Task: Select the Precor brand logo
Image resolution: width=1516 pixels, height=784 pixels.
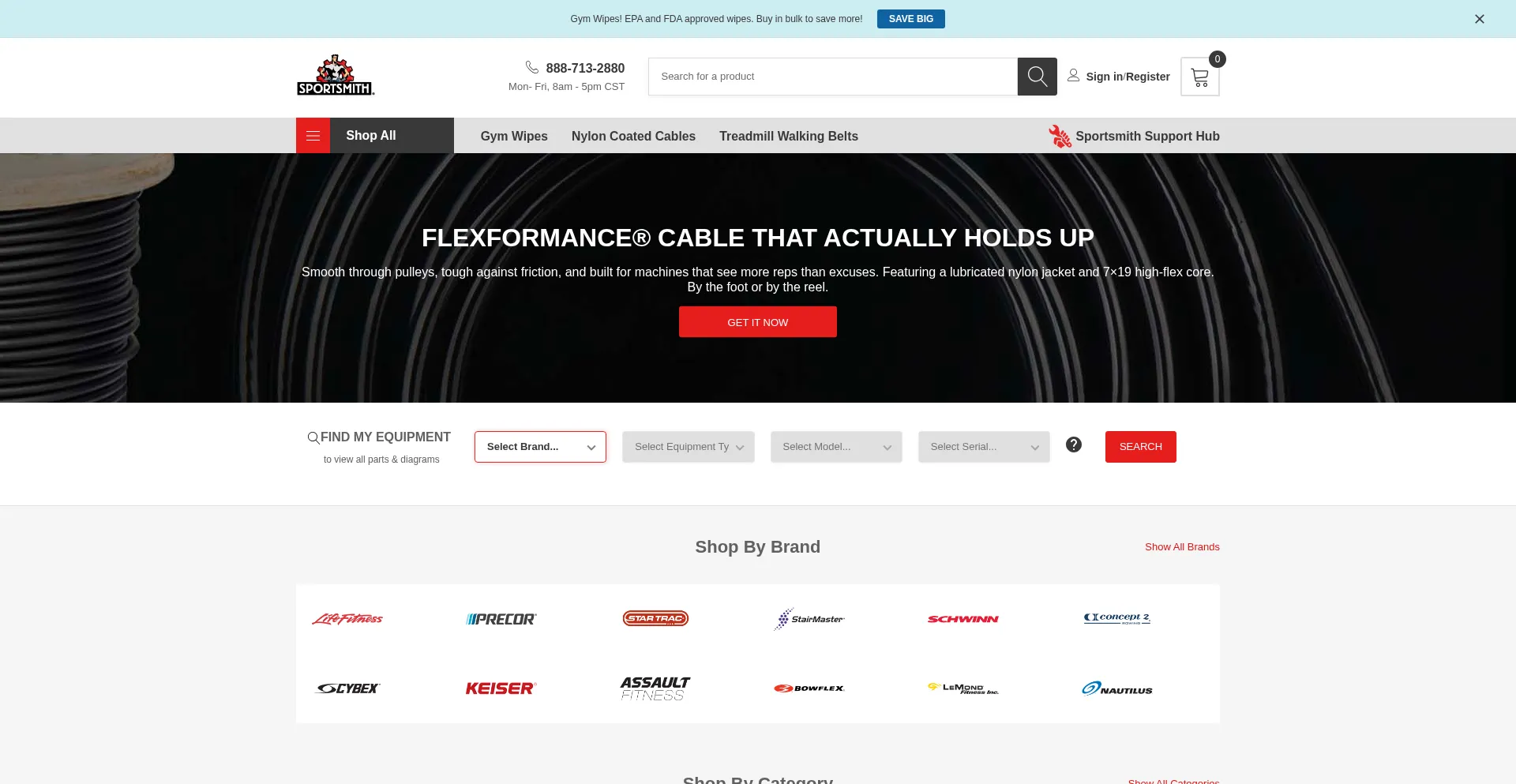Action: (x=501, y=619)
